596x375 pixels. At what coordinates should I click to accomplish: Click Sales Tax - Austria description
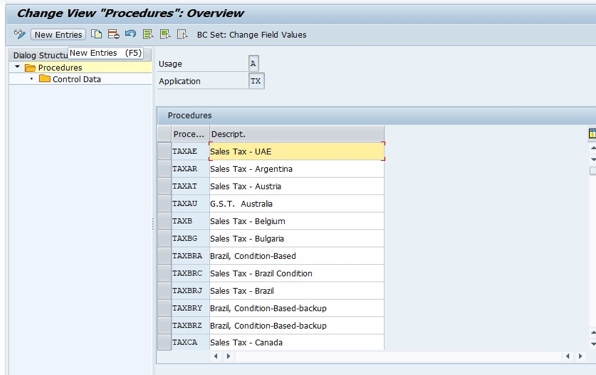point(296,186)
